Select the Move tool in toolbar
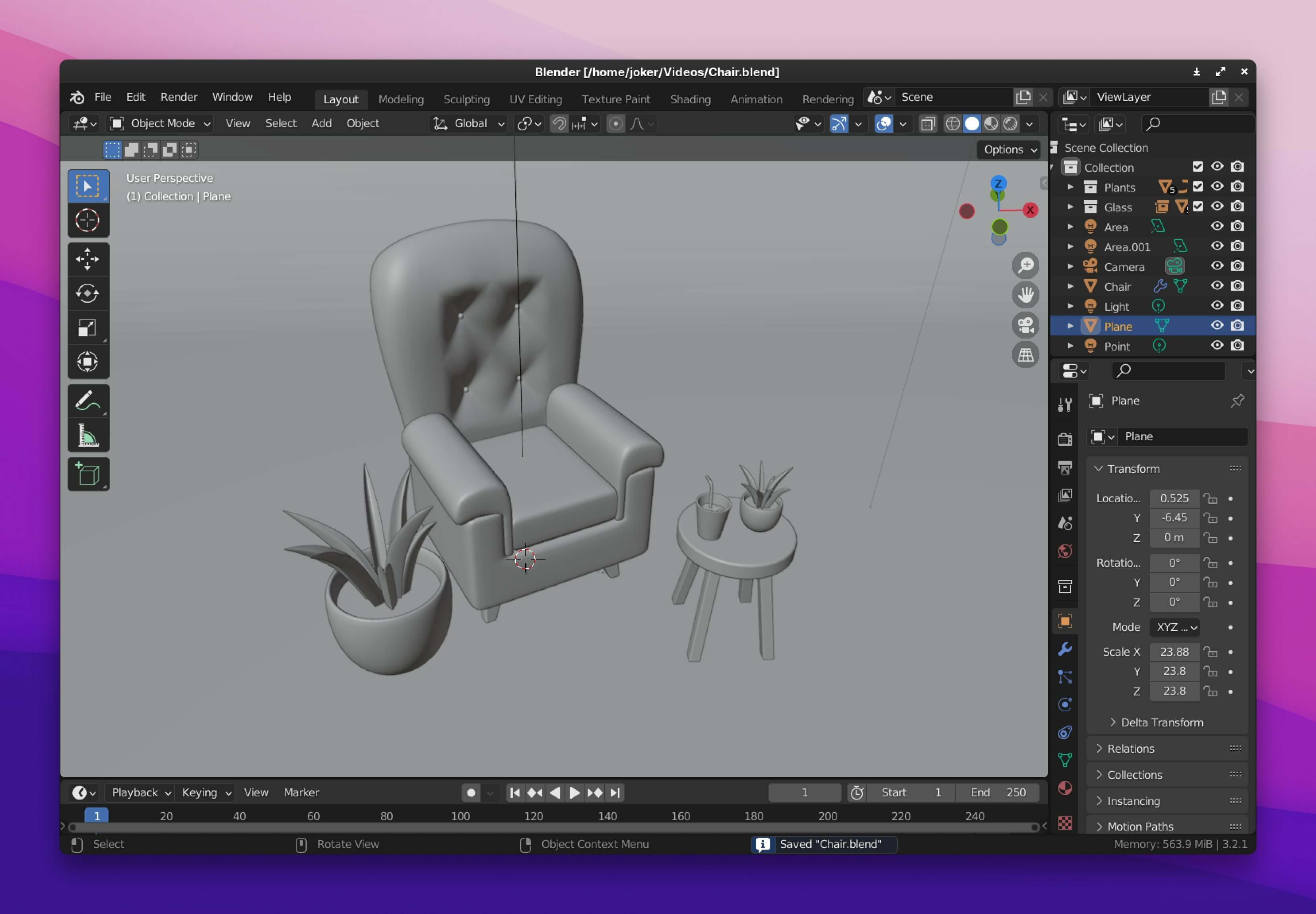Screen dimensions: 1316x914 click(x=87, y=259)
